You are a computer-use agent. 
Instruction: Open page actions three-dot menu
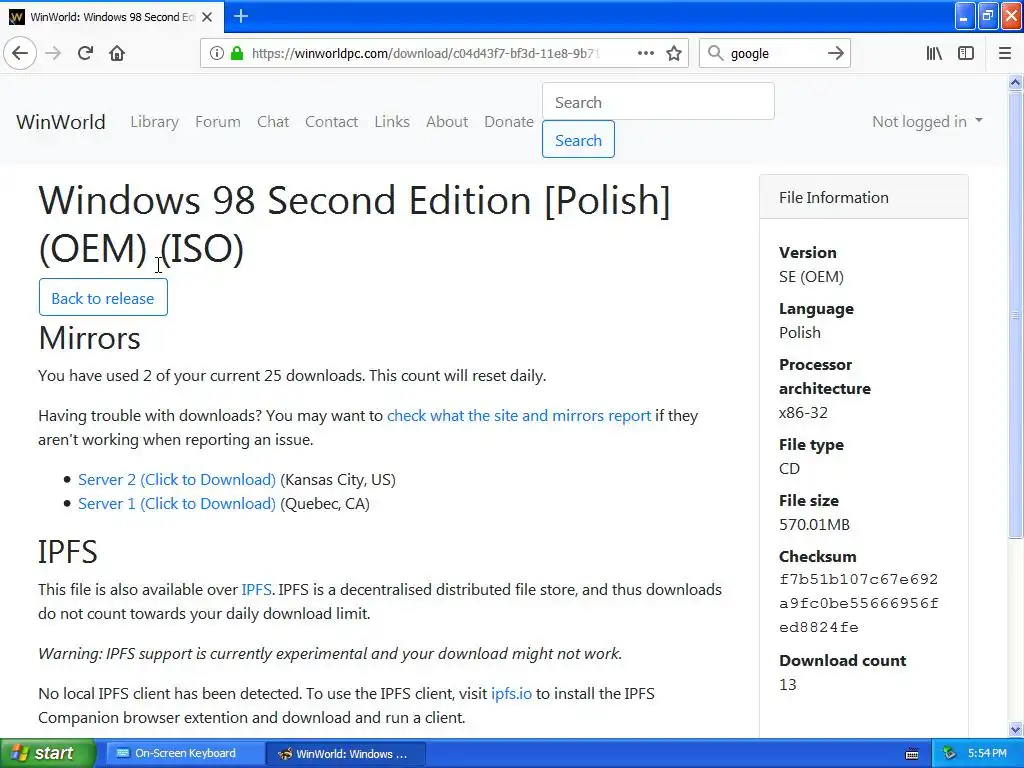coord(645,53)
